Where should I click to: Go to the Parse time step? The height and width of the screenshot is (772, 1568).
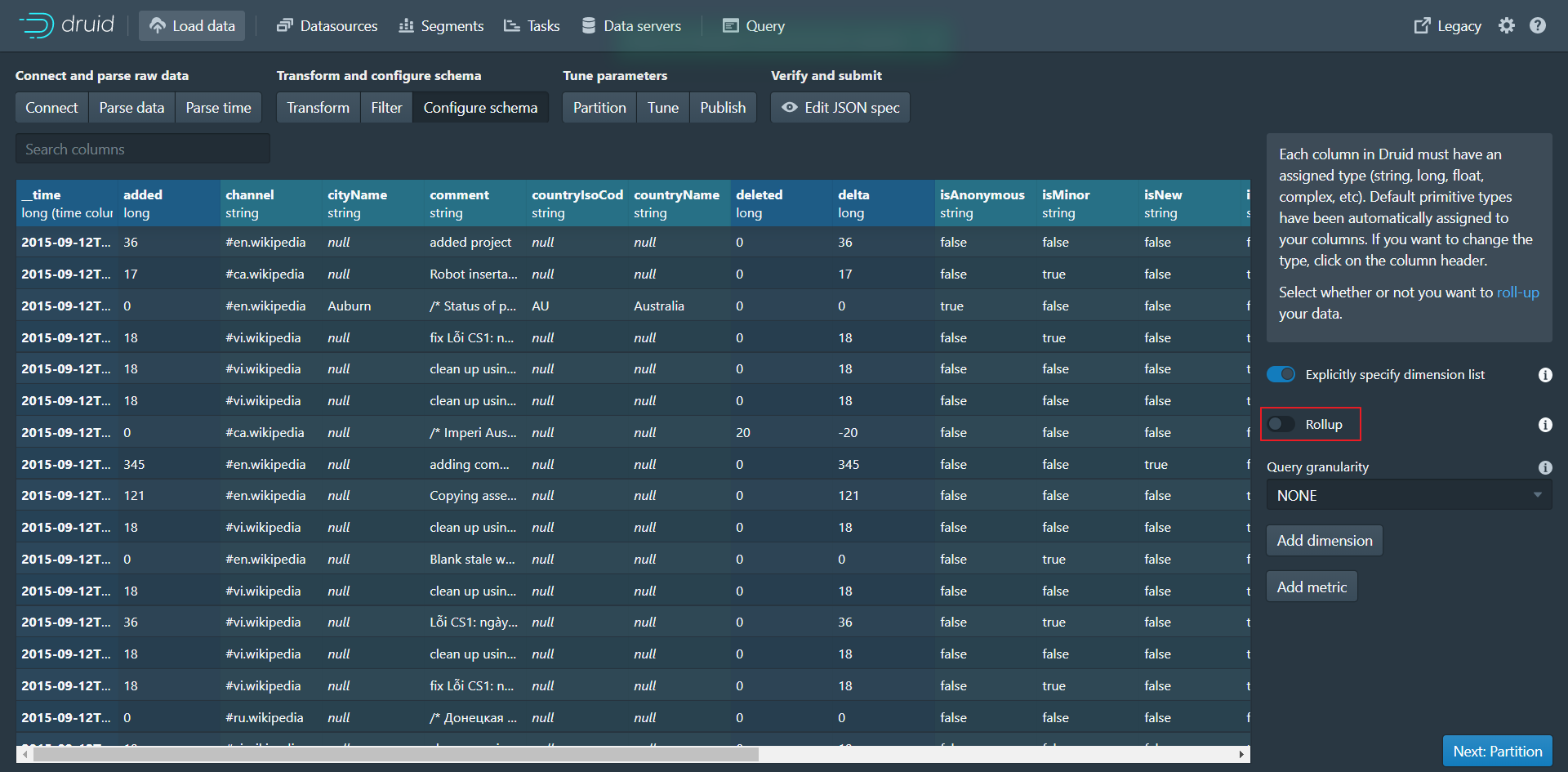[x=218, y=107]
